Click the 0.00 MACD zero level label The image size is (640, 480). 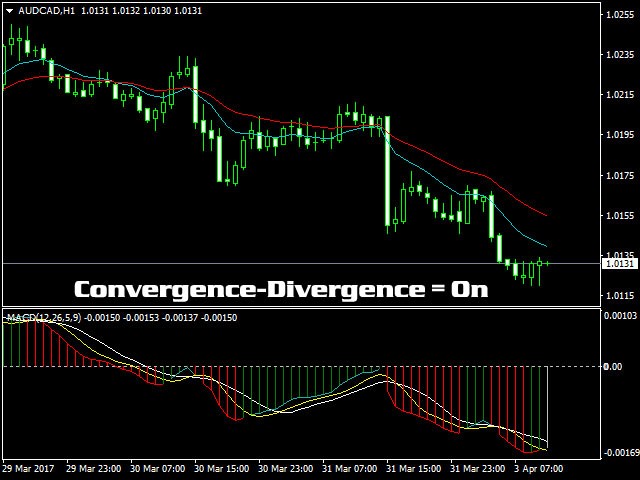tap(613, 367)
